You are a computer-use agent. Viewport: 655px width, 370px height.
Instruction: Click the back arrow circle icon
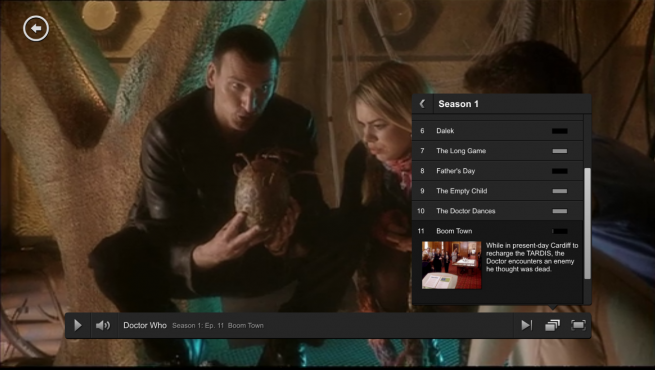coord(36,28)
